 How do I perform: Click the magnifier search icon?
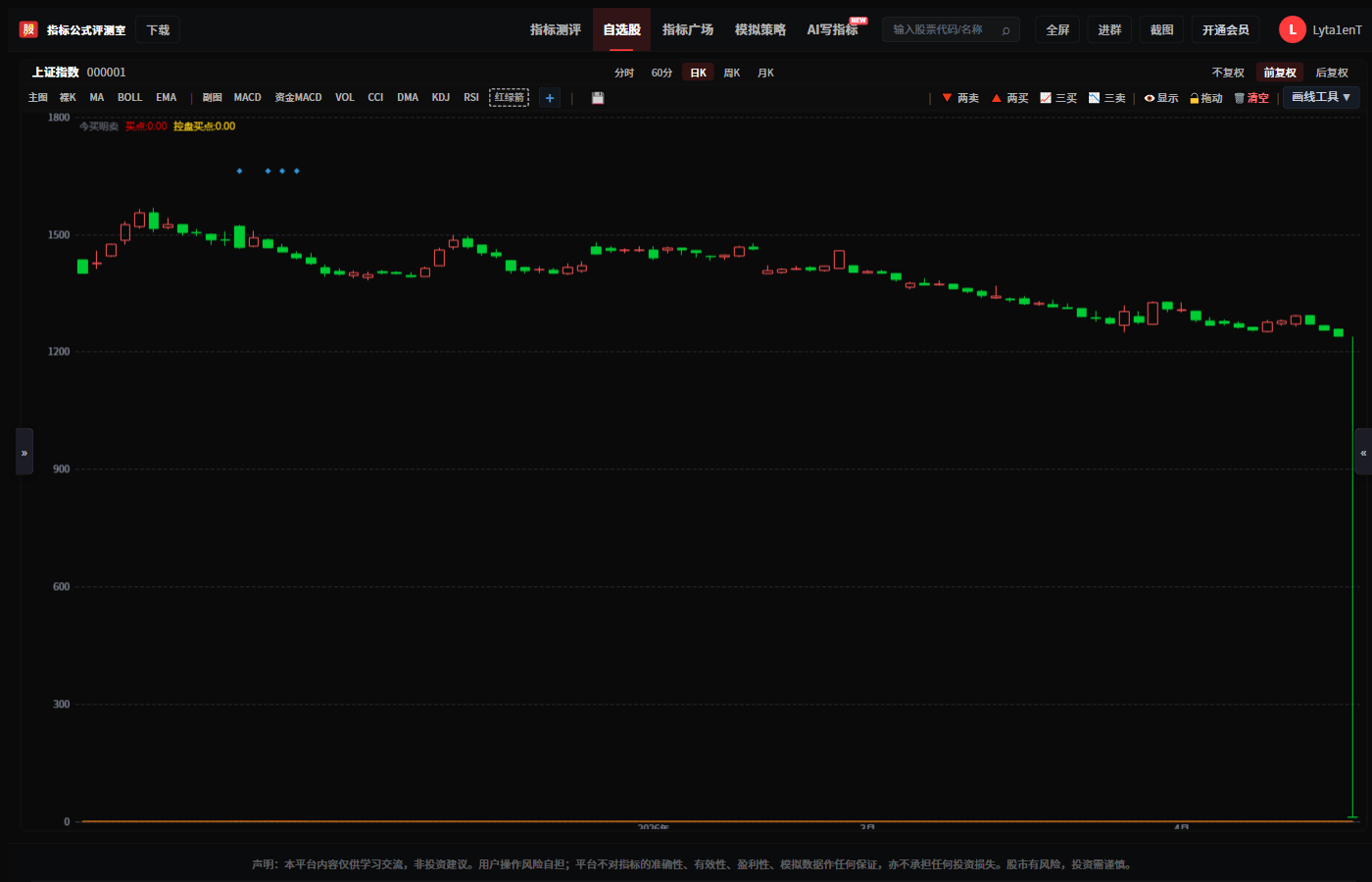click(1005, 30)
